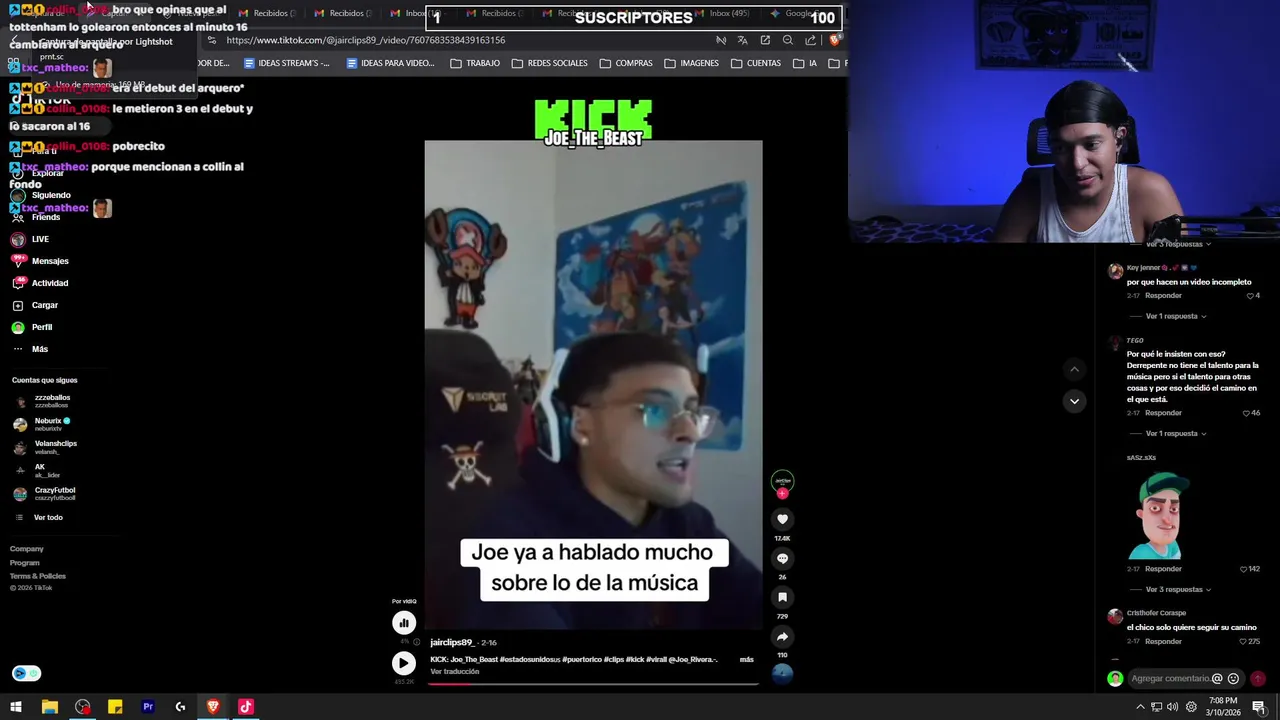This screenshot has width=1280, height=720.
Task: Expand 'Ver 3 respuestas' under sASz.sXs comment
Action: (1178, 589)
